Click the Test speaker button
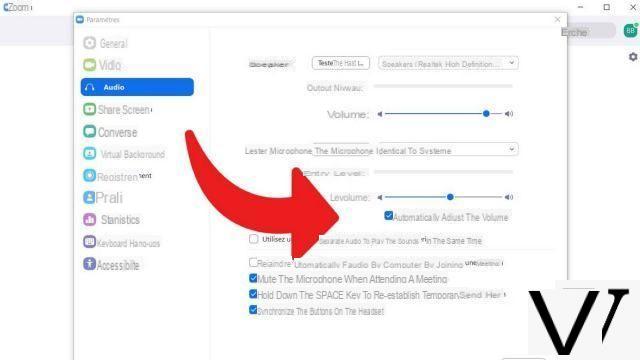Viewport: 640px width, 360px height. (341, 63)
